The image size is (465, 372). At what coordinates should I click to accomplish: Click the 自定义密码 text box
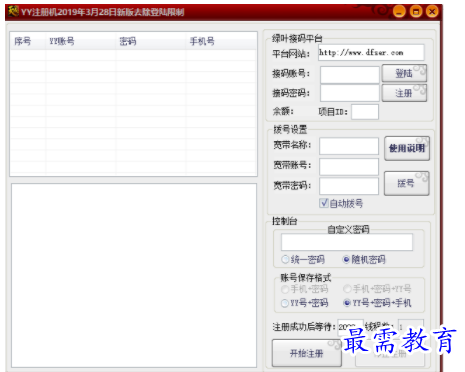click(347, 242)
